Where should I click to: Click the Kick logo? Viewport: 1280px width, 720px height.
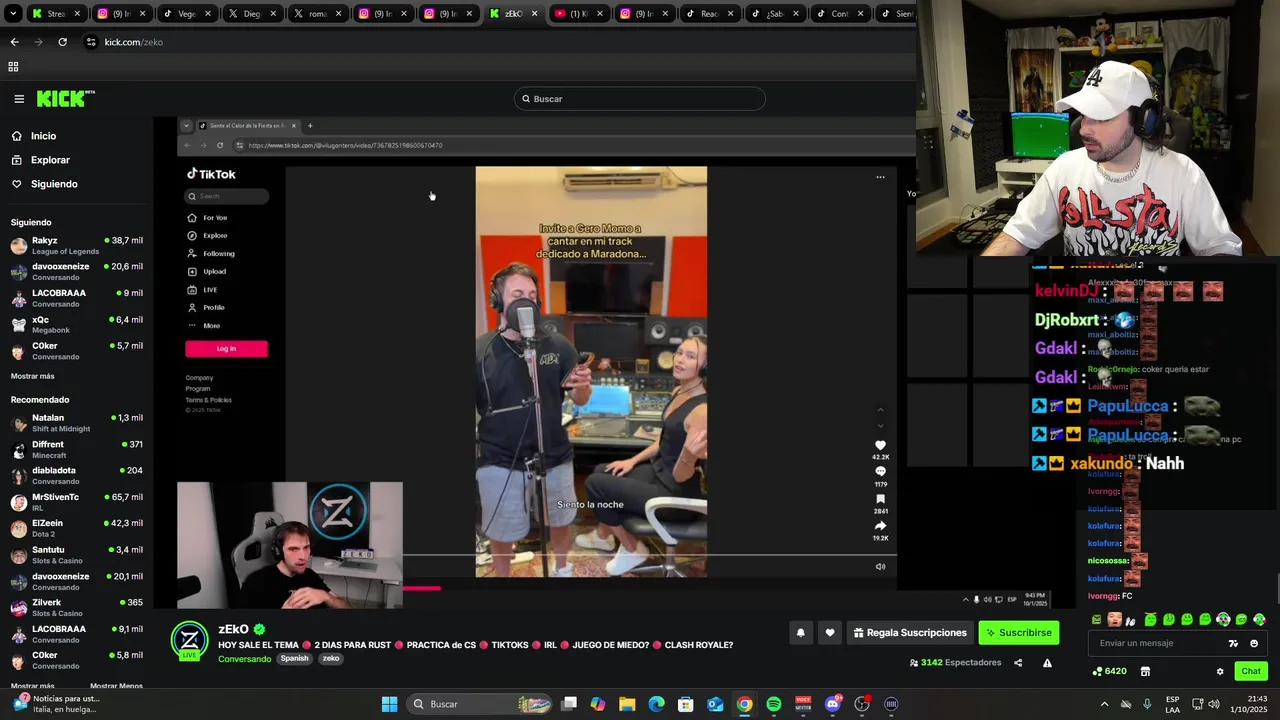[66, 99]
